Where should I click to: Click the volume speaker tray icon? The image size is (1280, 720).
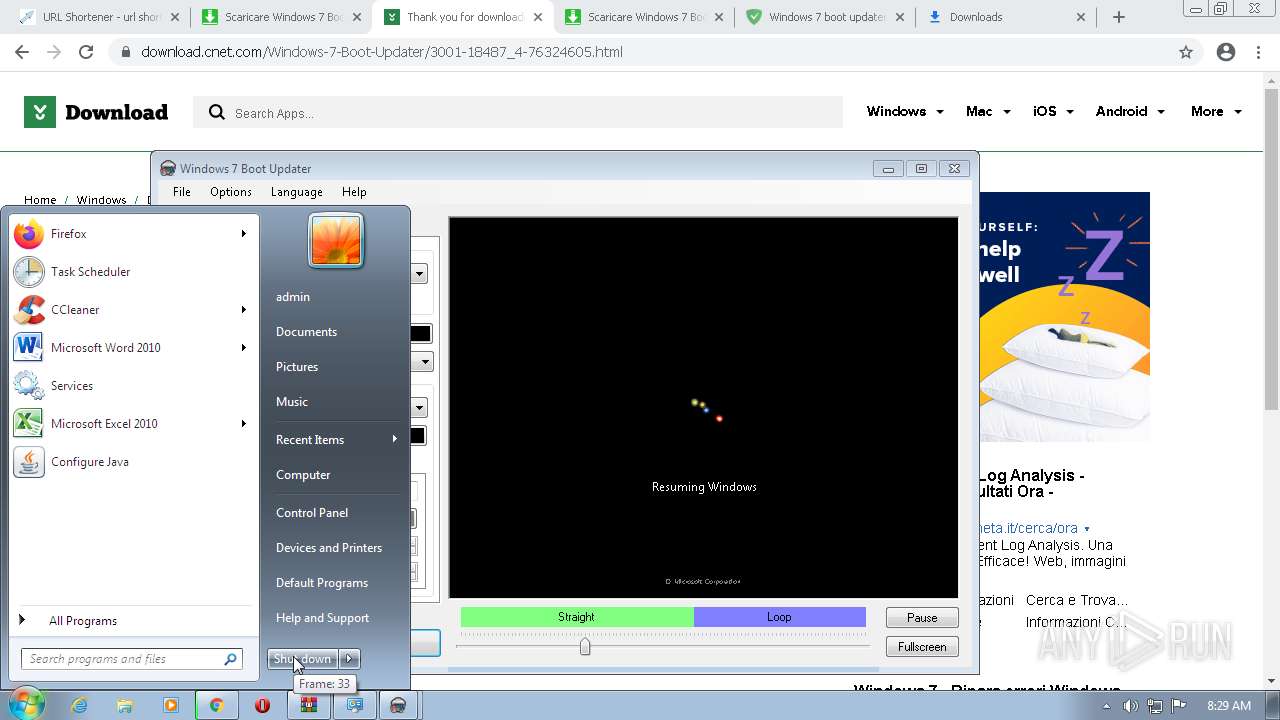1130,706
